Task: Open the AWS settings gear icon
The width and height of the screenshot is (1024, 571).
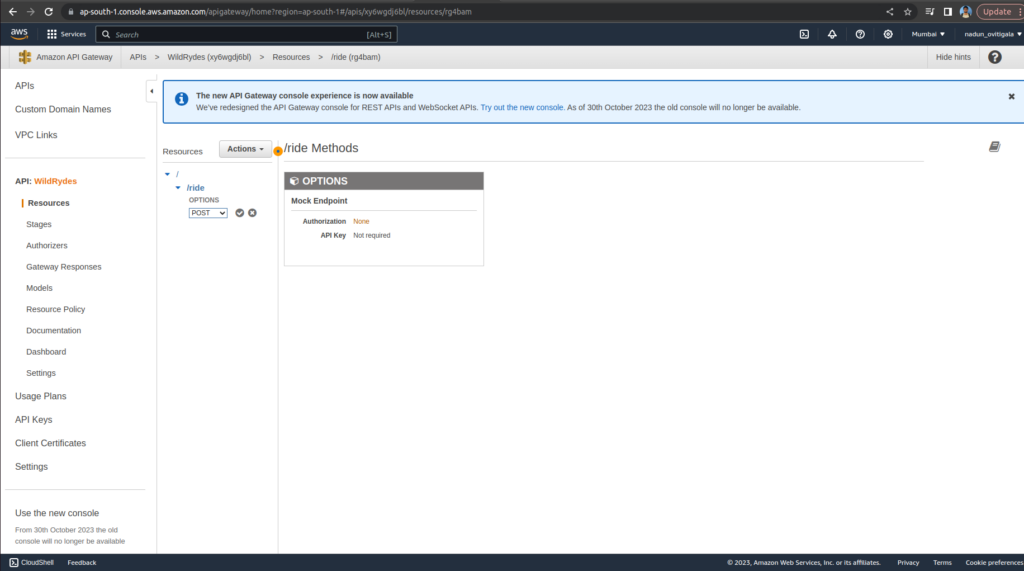Action: [x=888, y=34]
